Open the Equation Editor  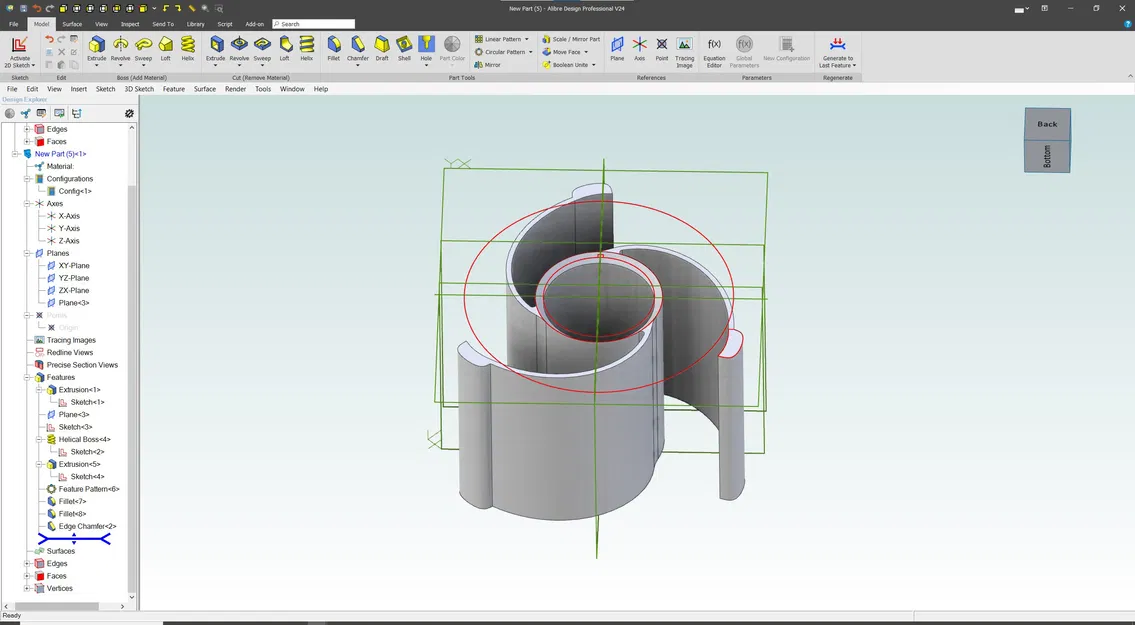click(714, 45)
